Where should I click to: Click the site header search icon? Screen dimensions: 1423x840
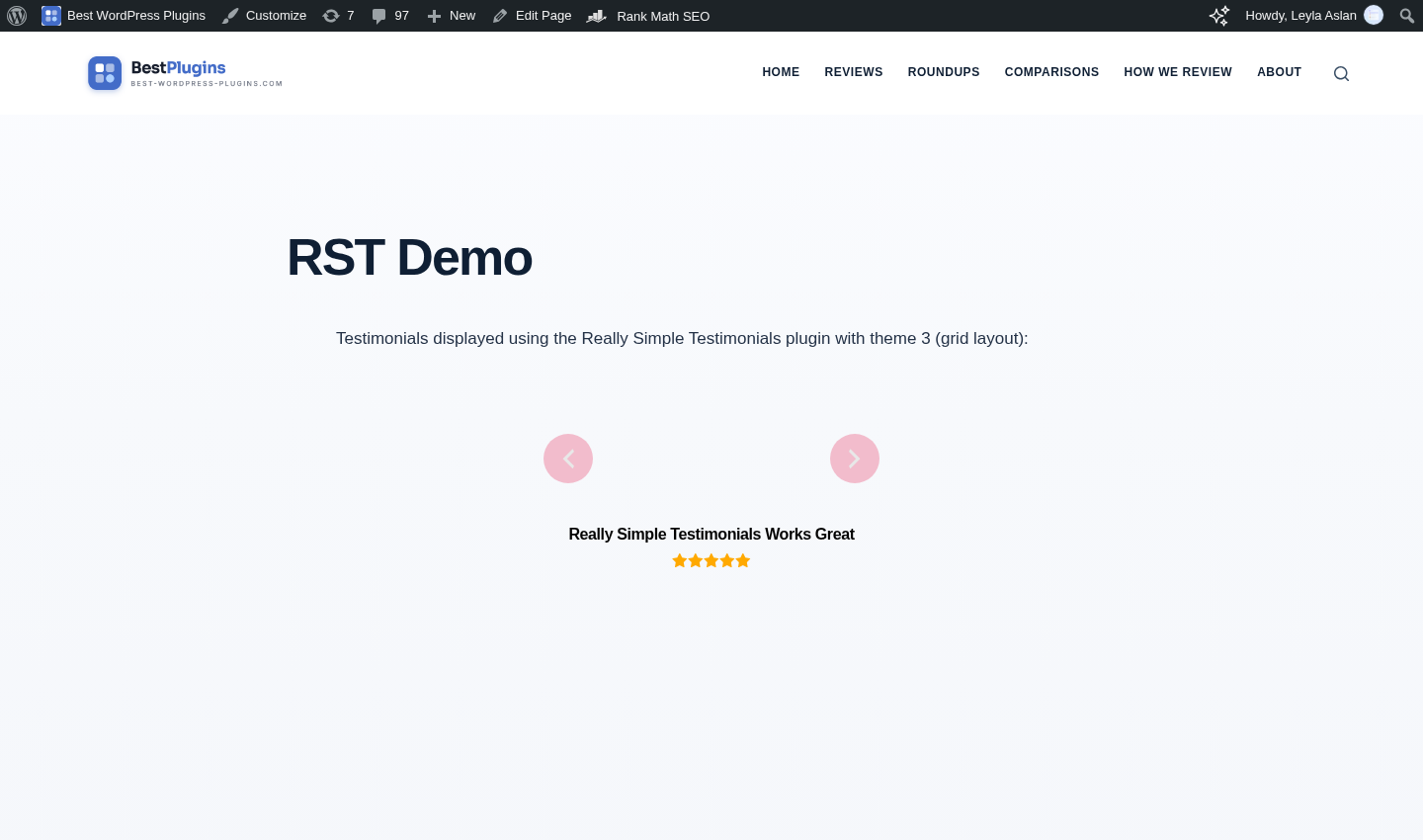[x=1341, y=73]
